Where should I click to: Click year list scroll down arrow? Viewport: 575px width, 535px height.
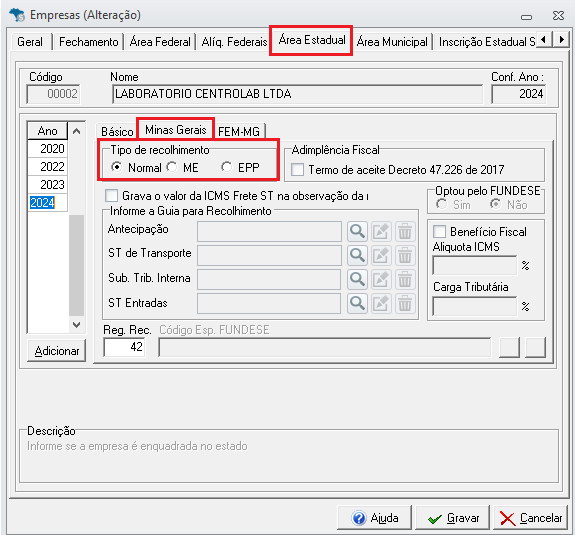77,325
